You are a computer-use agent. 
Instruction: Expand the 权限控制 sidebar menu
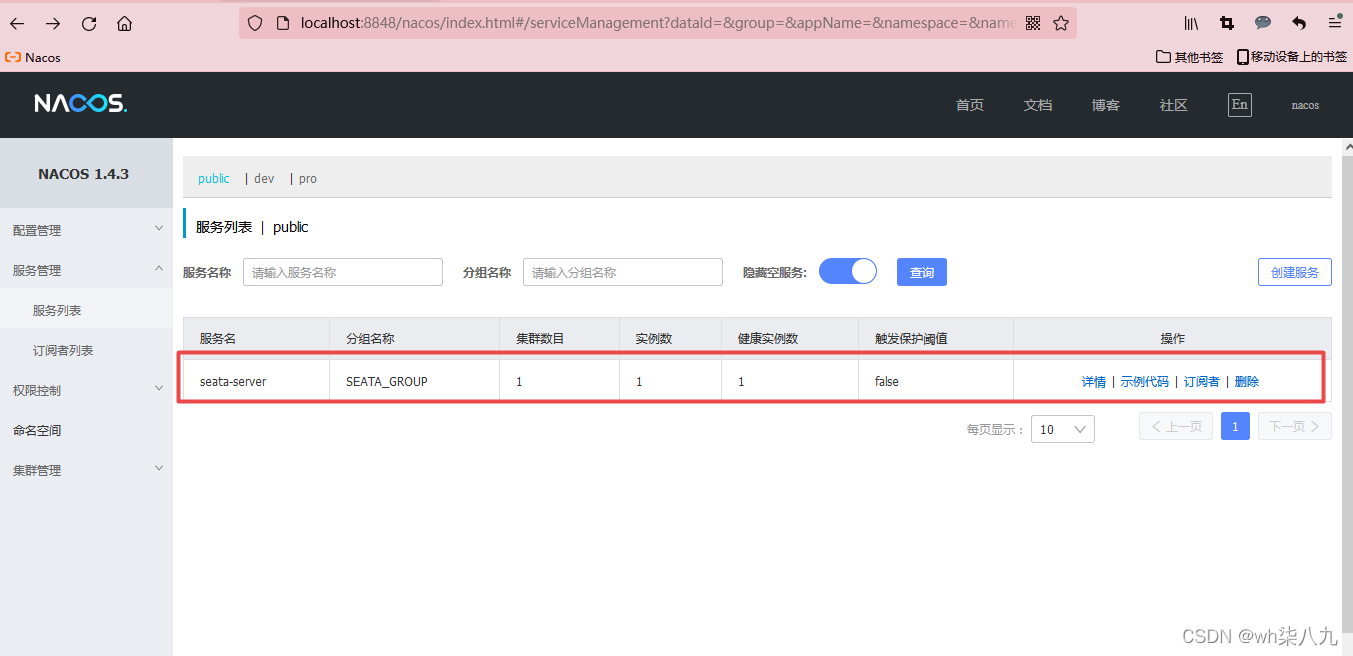pyautogui.click(x=86, y=390)
